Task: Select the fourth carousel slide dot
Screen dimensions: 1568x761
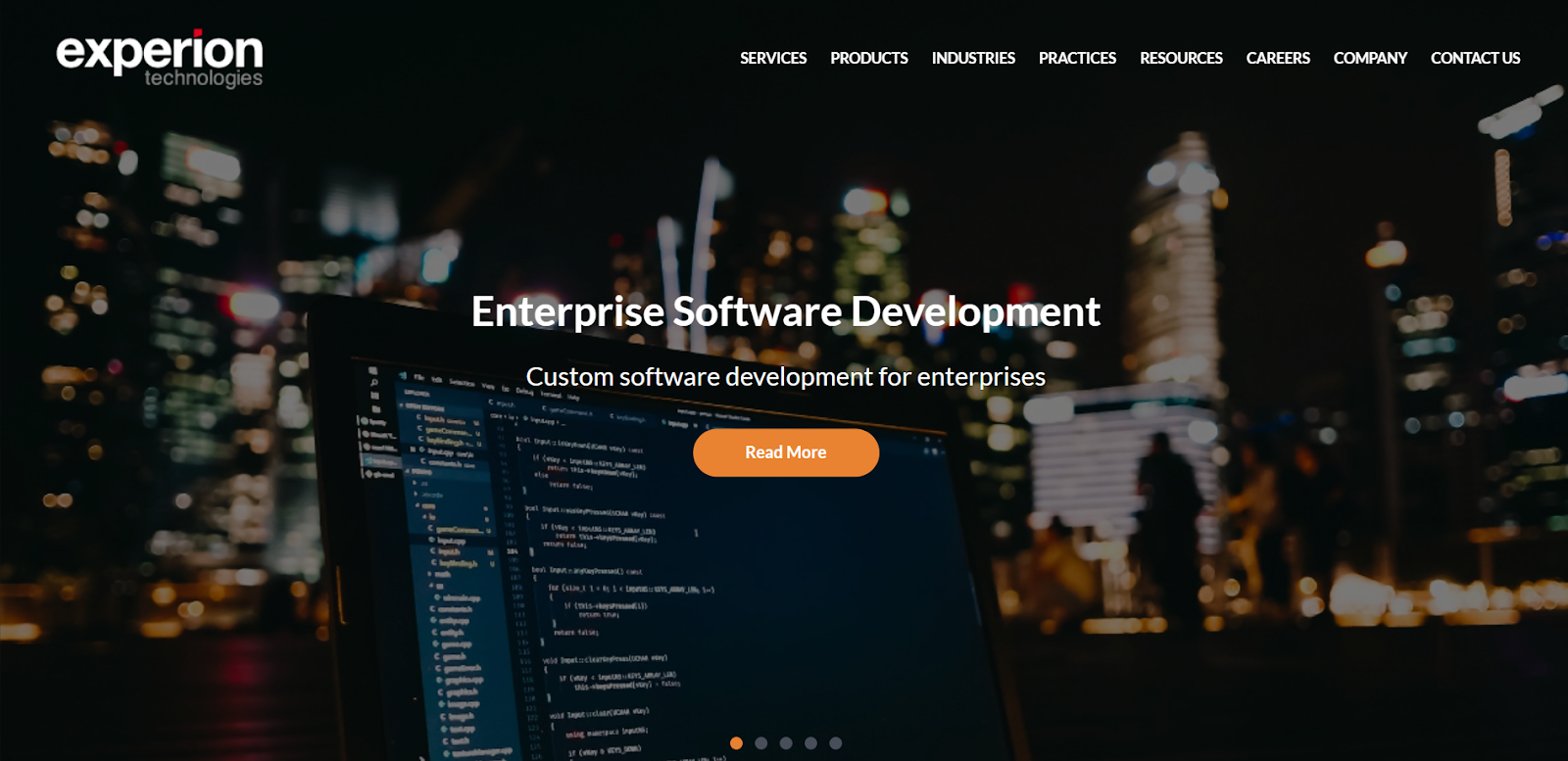Action: coord(810,743)
